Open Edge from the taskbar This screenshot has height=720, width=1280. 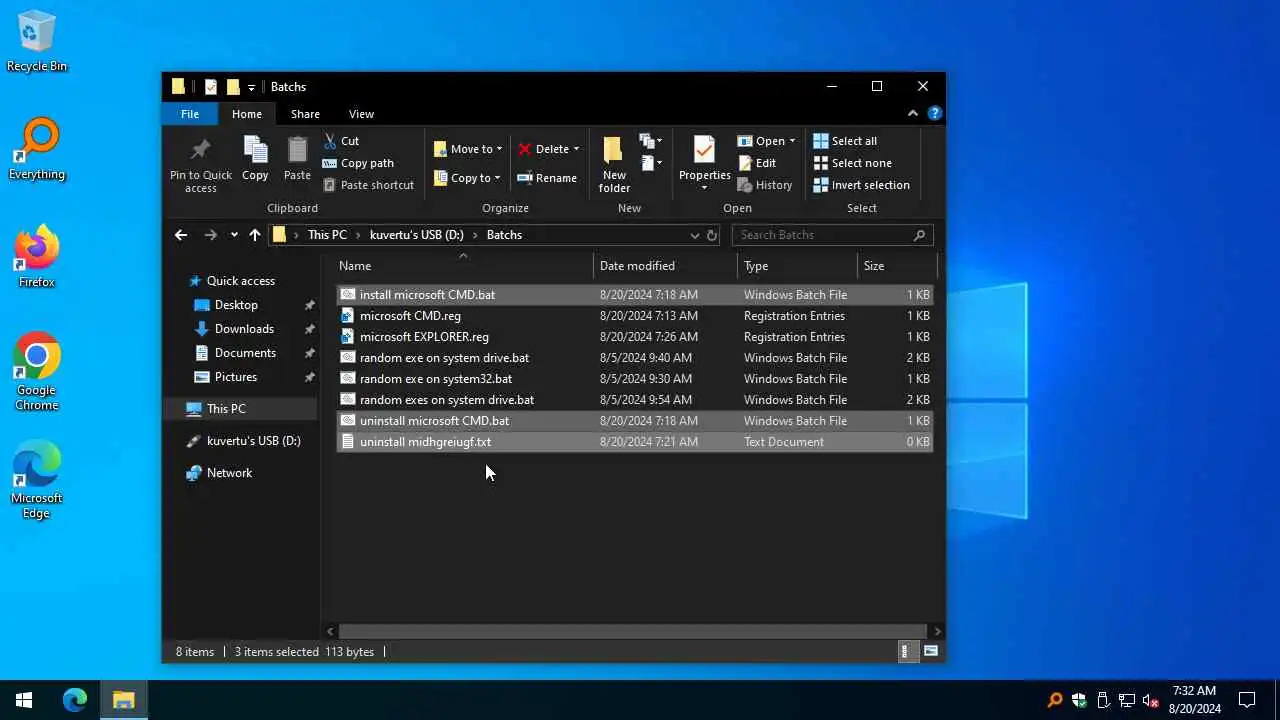[x=75, y=700]
